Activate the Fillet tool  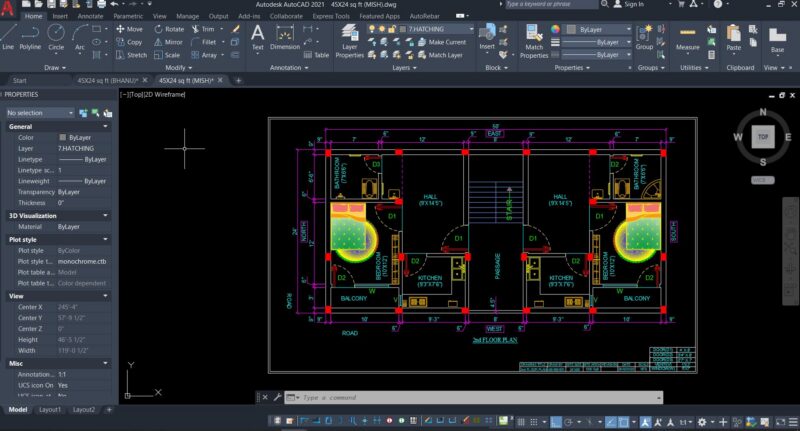click(204, 42)
